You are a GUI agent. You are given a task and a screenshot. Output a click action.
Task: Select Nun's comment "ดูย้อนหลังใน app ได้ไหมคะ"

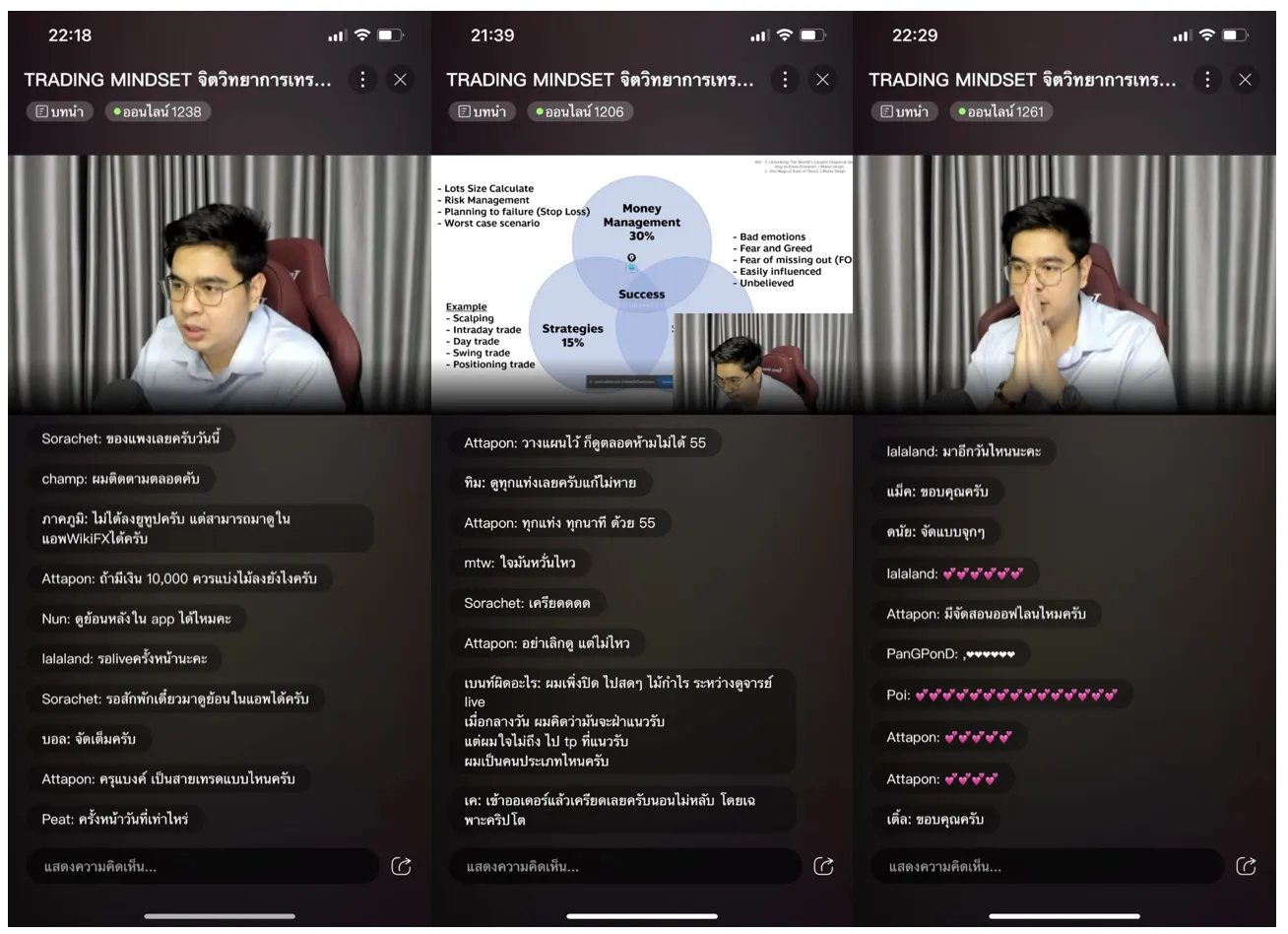click(x=137, y=619)
